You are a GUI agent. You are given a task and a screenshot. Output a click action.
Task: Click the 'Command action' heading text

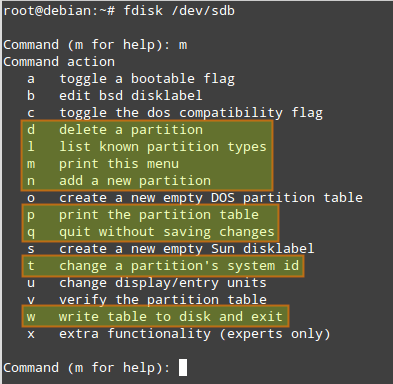coord(59,62)
